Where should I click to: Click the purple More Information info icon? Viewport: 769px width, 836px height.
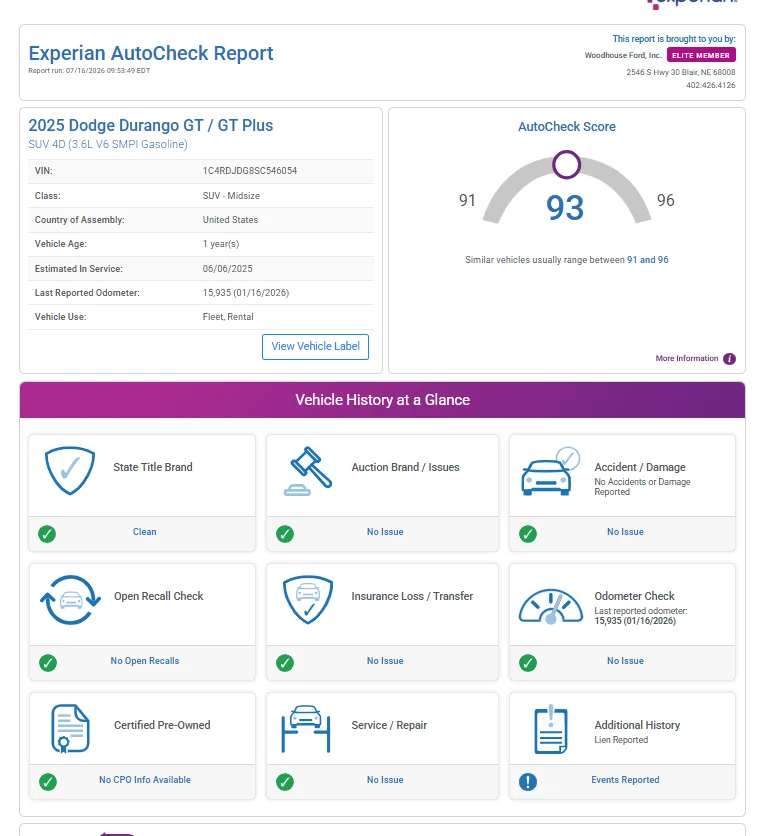[x=729, y=359]
